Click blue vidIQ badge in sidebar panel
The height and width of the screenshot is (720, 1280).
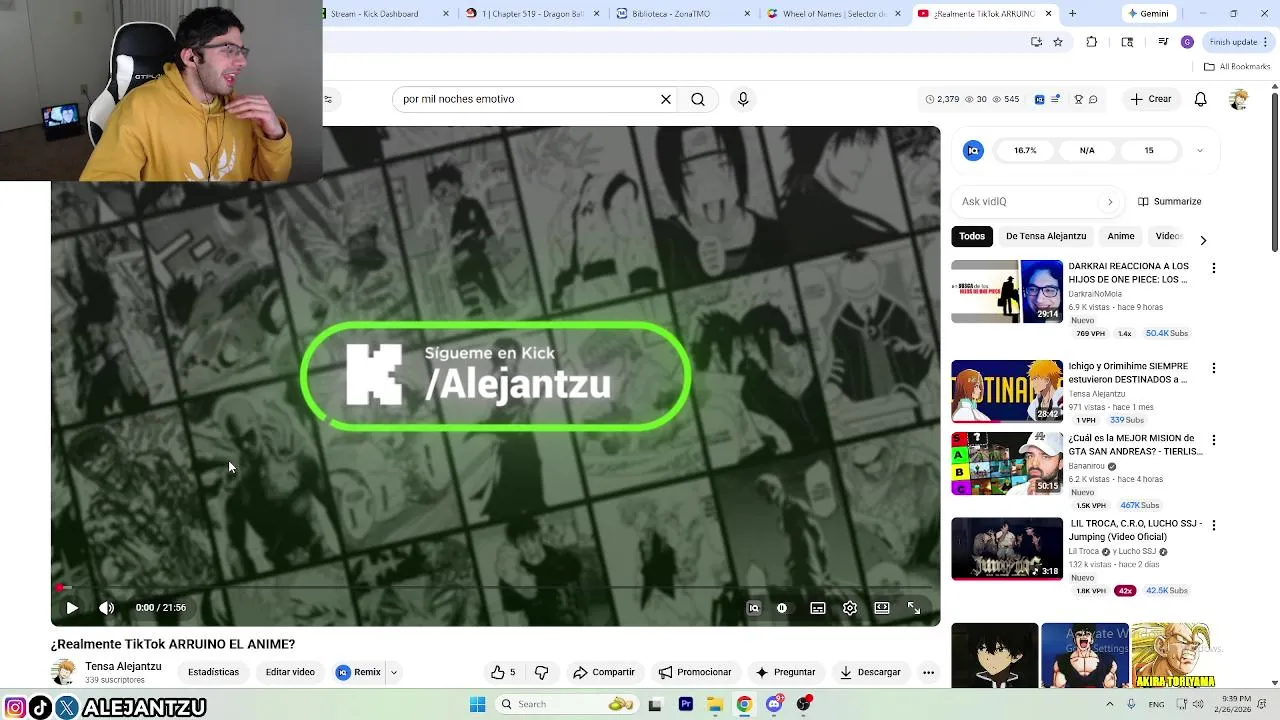(973, 150)
